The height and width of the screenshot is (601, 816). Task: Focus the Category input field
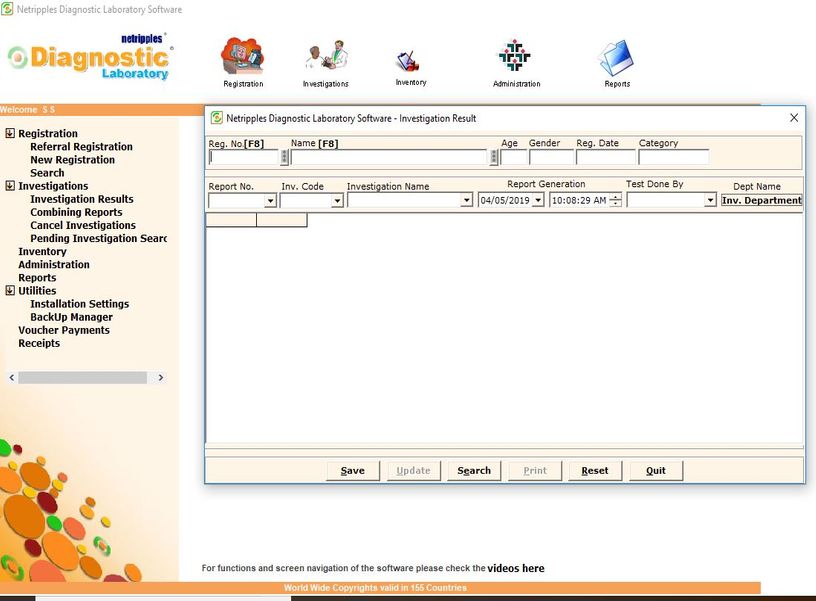pyautogui.click(x=673, y=157)
